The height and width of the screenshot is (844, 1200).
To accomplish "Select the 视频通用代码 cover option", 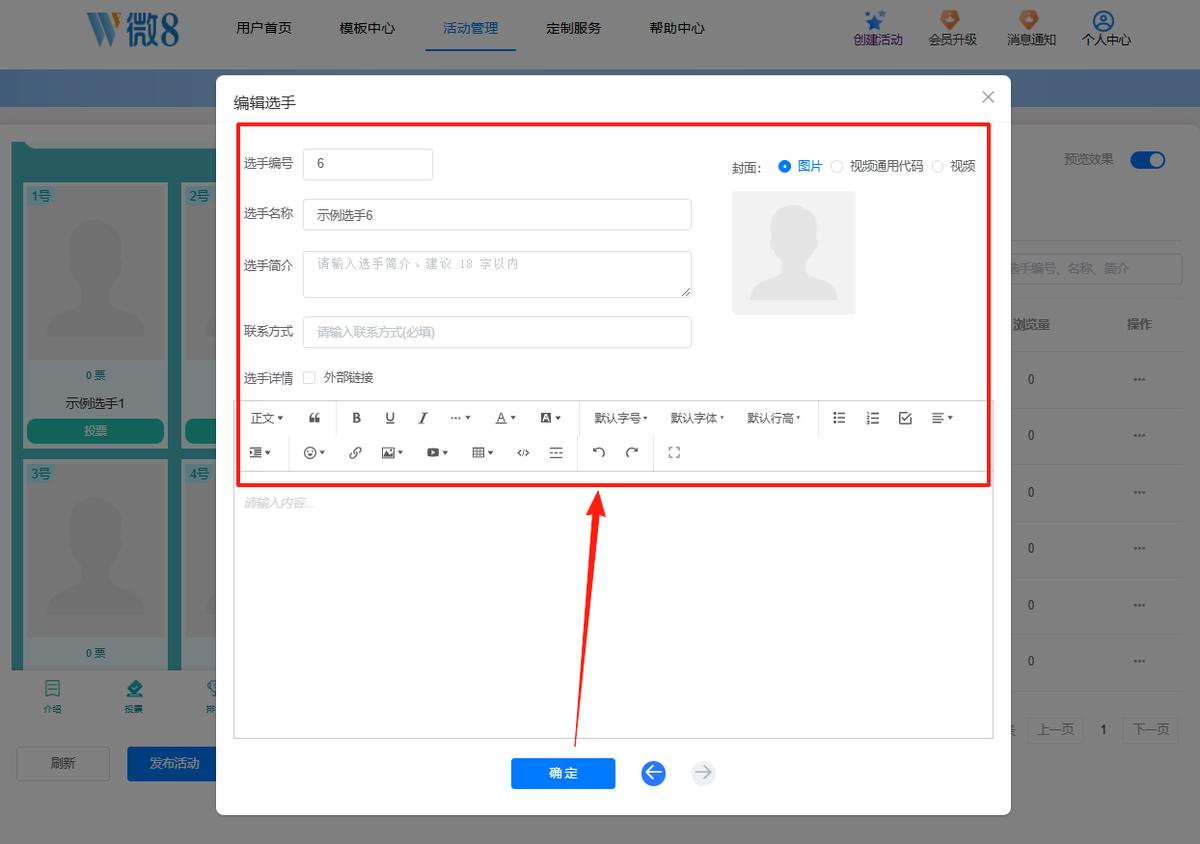I will point(877,166).
